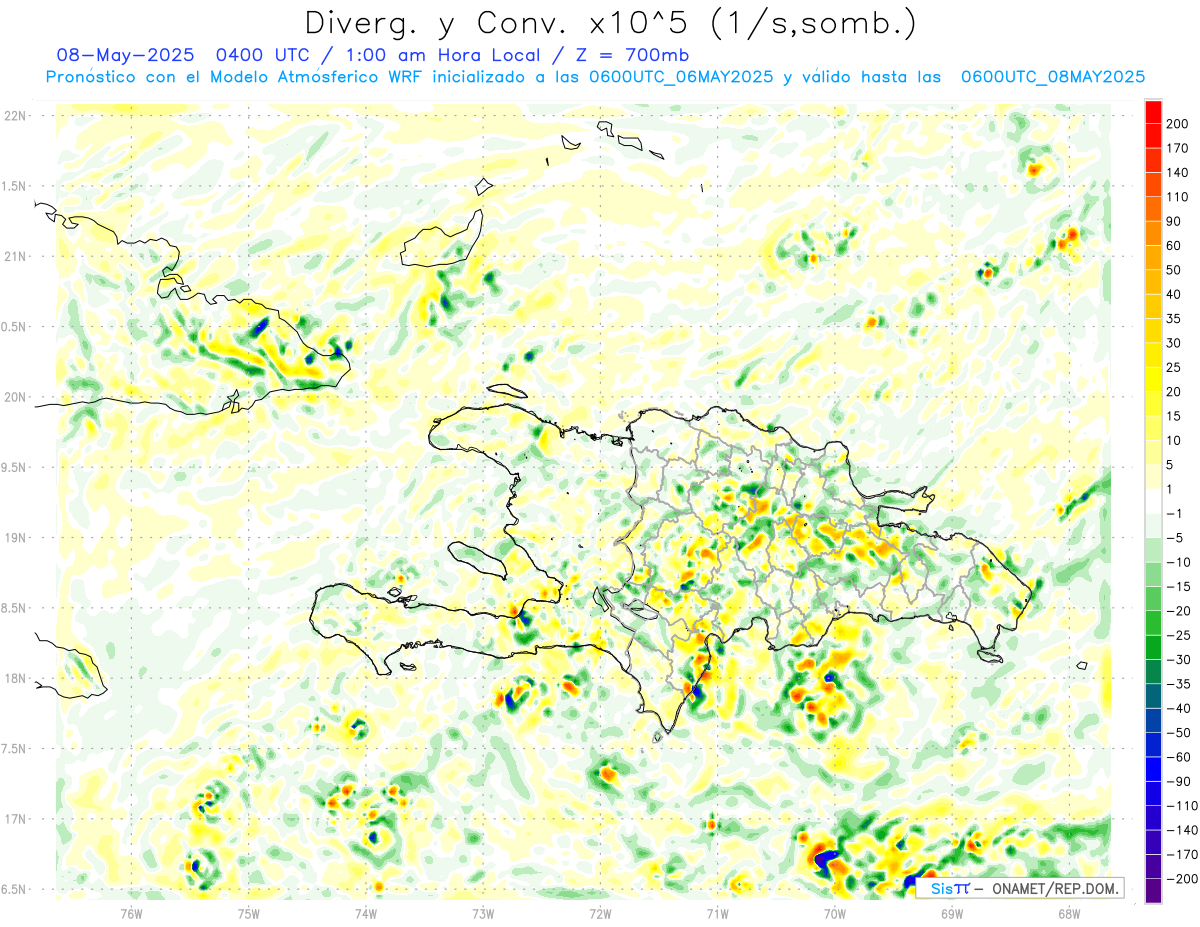Image resolution: width=1200 pixels, height=927 pixels.
Task: Click the longitude label '75W'
Action: (249, 913)
